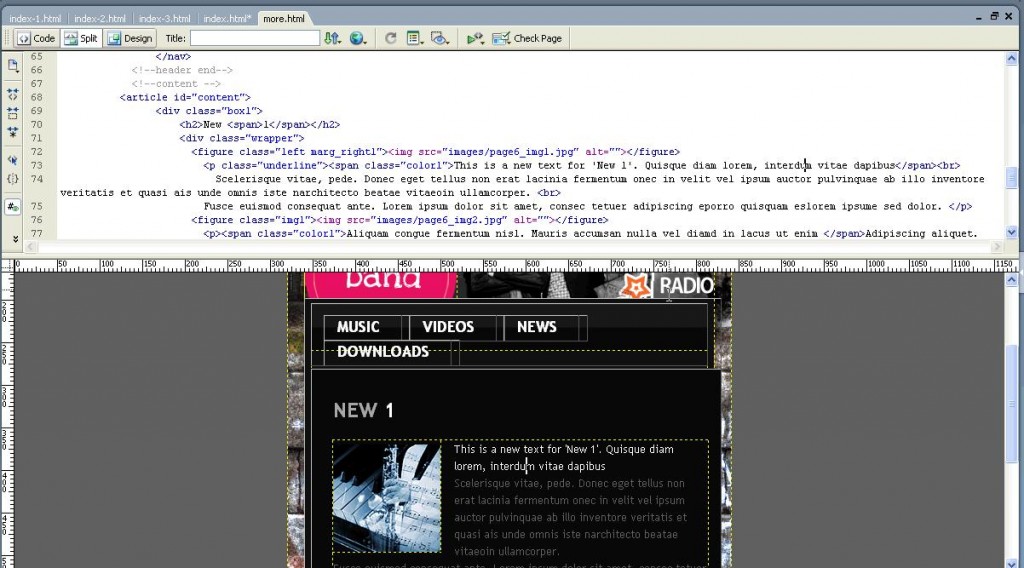Click the header end comment line
Image resolution: width=1024 pixels, height=568 pixels.
(182, 70)
